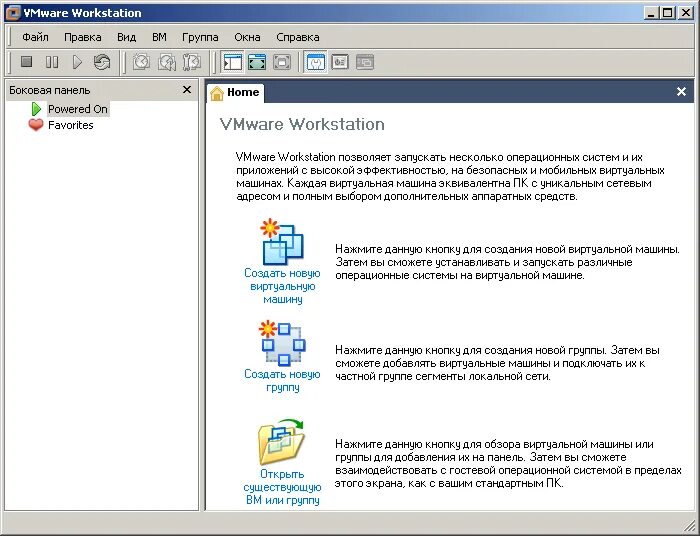
Task: Select the Appliance view toolbar icon
Action: tap(340, 62)
